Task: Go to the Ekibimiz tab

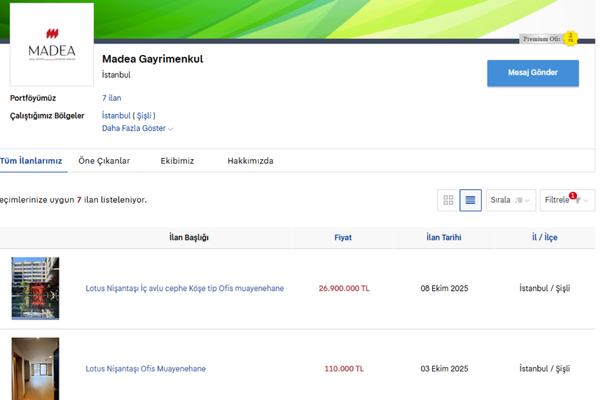Action: coord(177,161)
